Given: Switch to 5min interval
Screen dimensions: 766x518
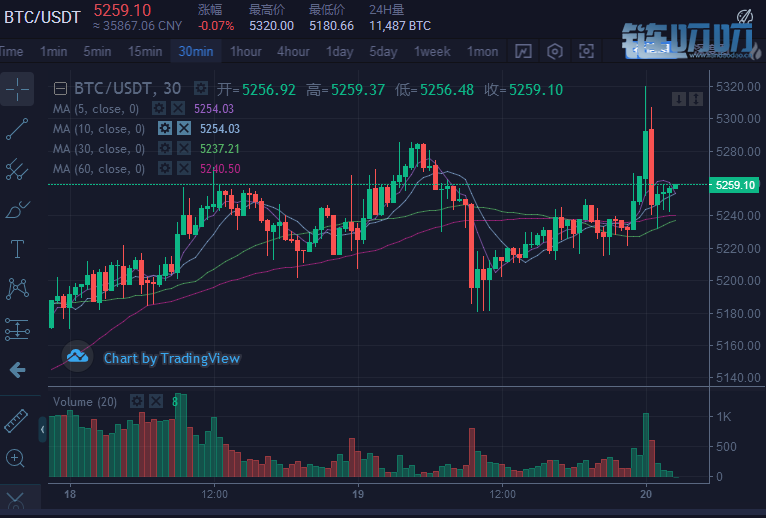Looking at the screenshot, I should 97,51.
